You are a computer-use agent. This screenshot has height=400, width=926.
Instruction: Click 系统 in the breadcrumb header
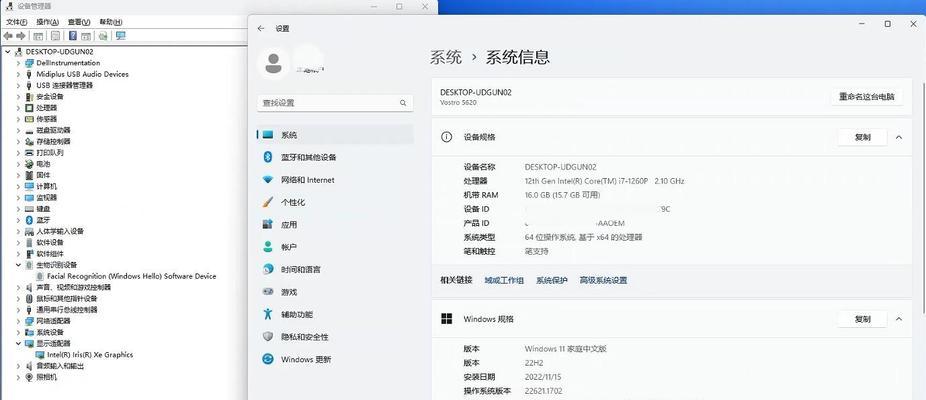coord(446,57)
